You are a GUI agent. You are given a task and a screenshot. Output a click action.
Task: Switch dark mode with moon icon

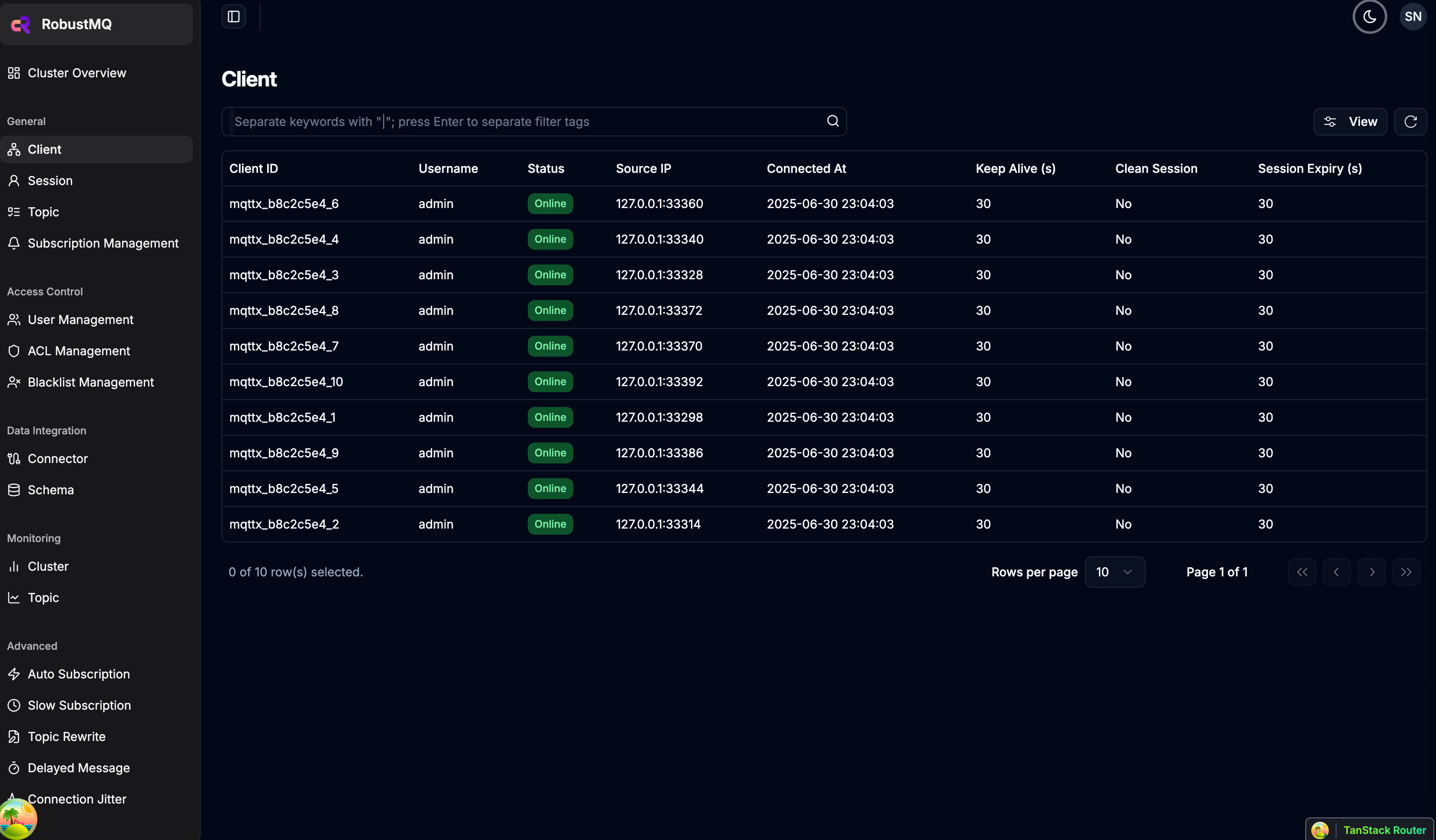(x=1370, y=17)
